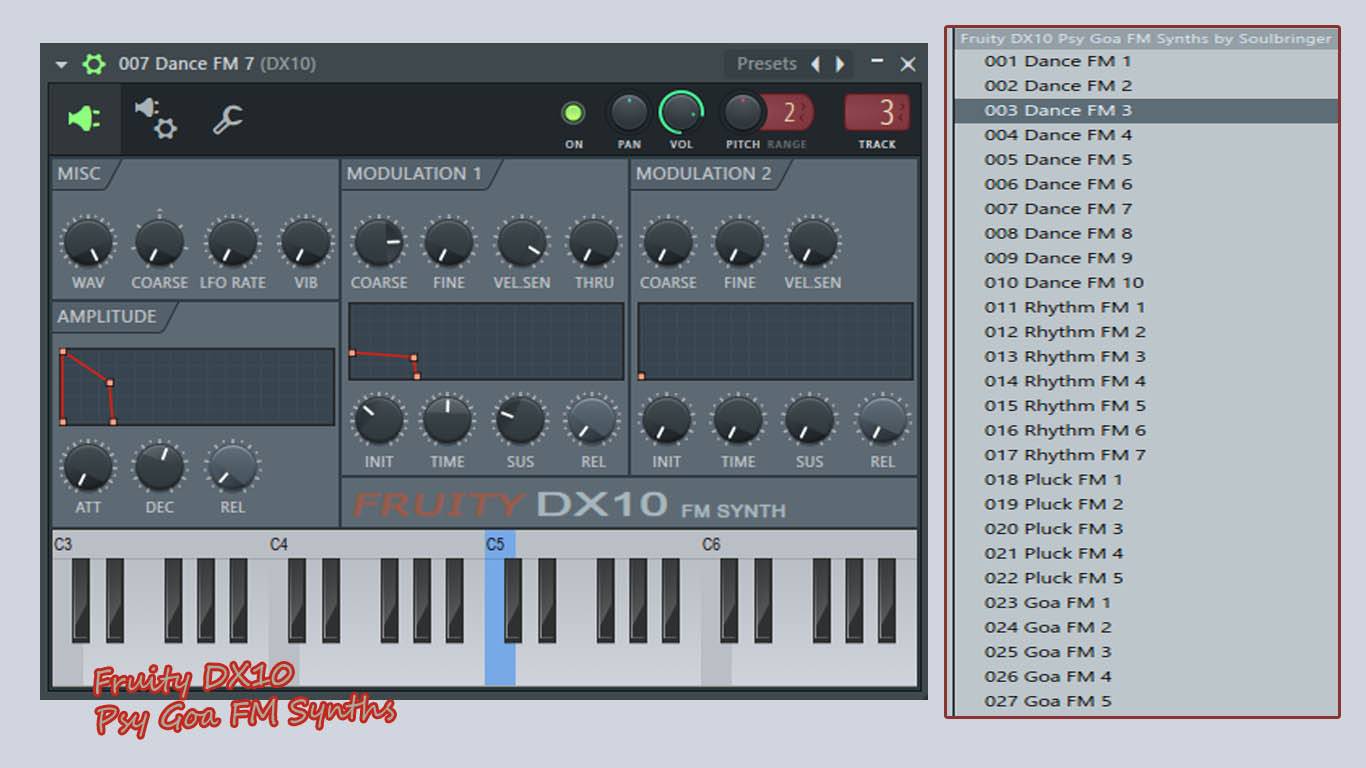Click the LFO RATE knob

point(233,243)
